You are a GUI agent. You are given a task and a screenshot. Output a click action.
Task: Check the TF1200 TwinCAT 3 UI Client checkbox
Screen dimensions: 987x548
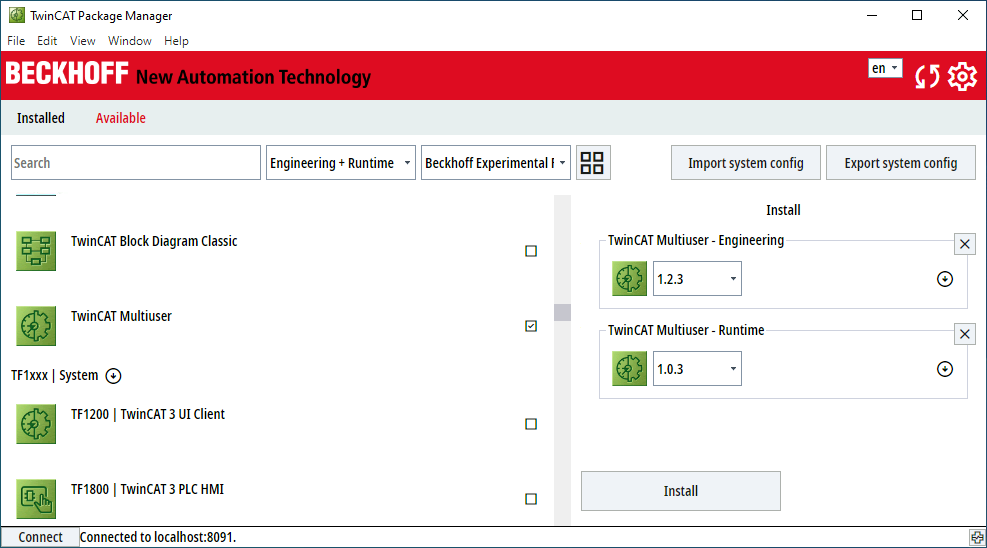(x=531, y=424)
